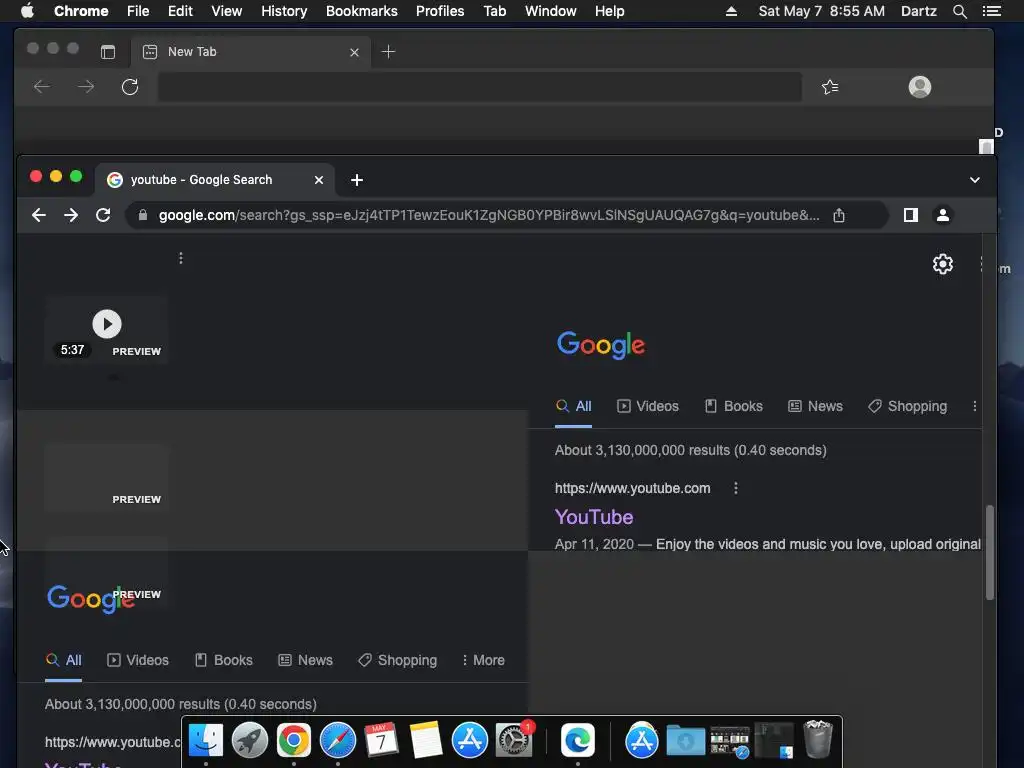Image resolution: width=1024 pixels, height=768 pixels.
Task: Open the History menu
Action: point(284,11)
